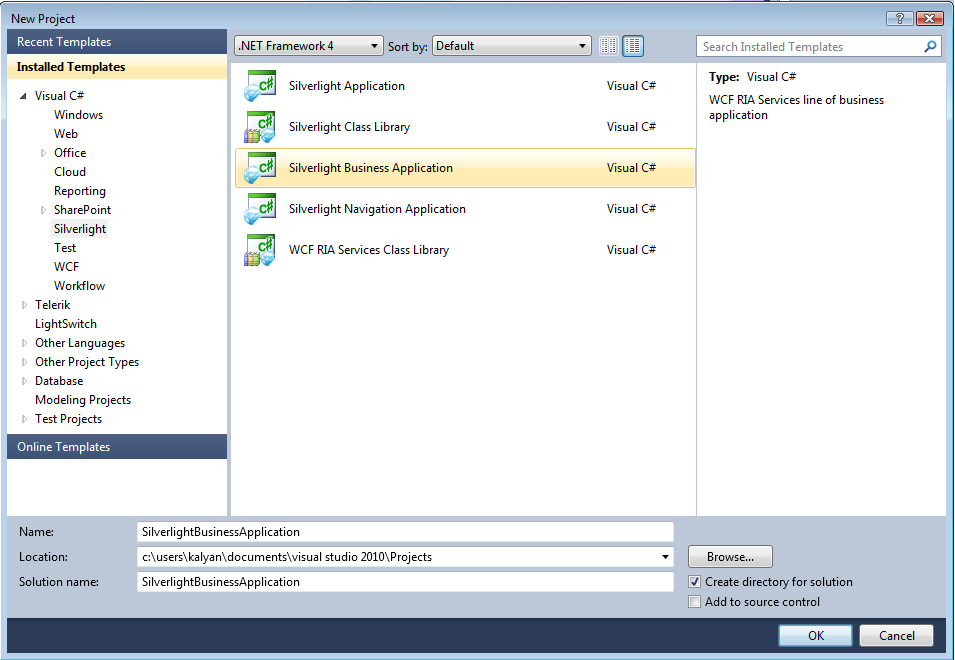Select the Modeling Projects tree item
This screenshot has width=955, height=660.
click(x=83, y=400)
